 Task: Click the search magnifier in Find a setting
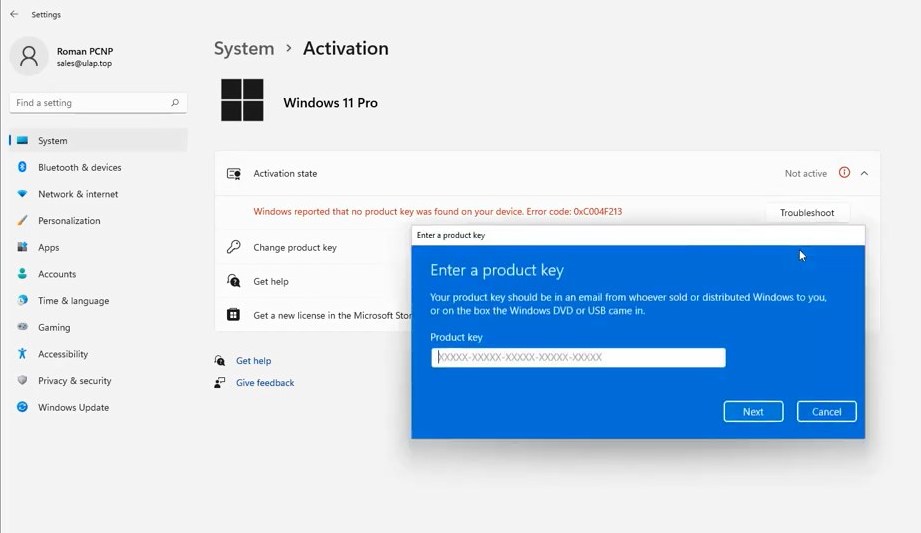point(174,102)
